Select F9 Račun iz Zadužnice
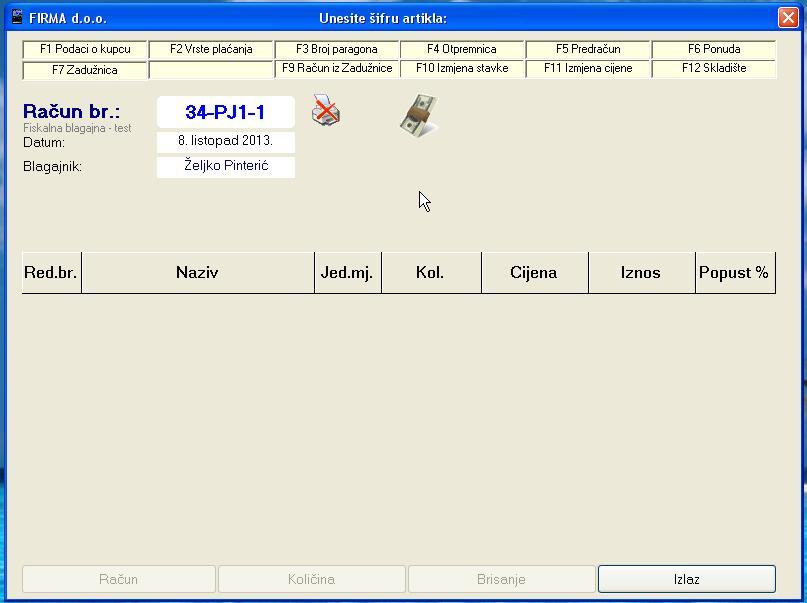 pyautogui.click(x=337, y=68)
